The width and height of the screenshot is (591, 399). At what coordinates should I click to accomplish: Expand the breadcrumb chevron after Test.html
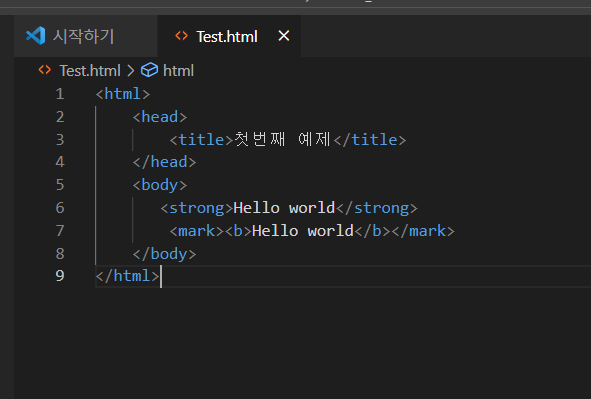point(131,71)
